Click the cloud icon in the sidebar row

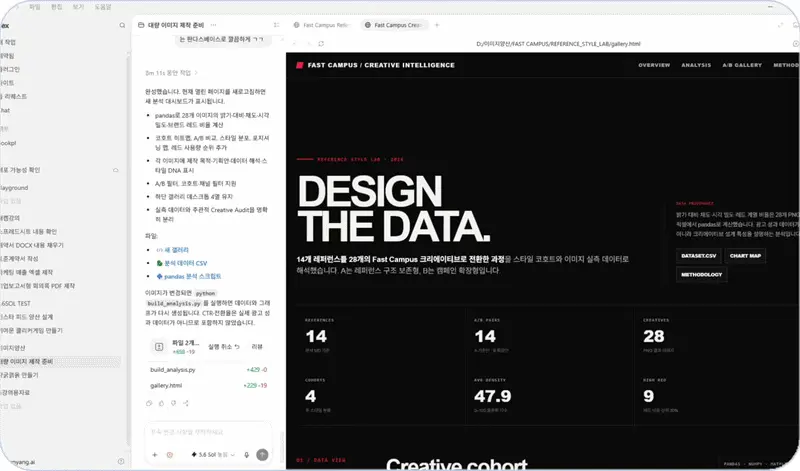point(116,170)
